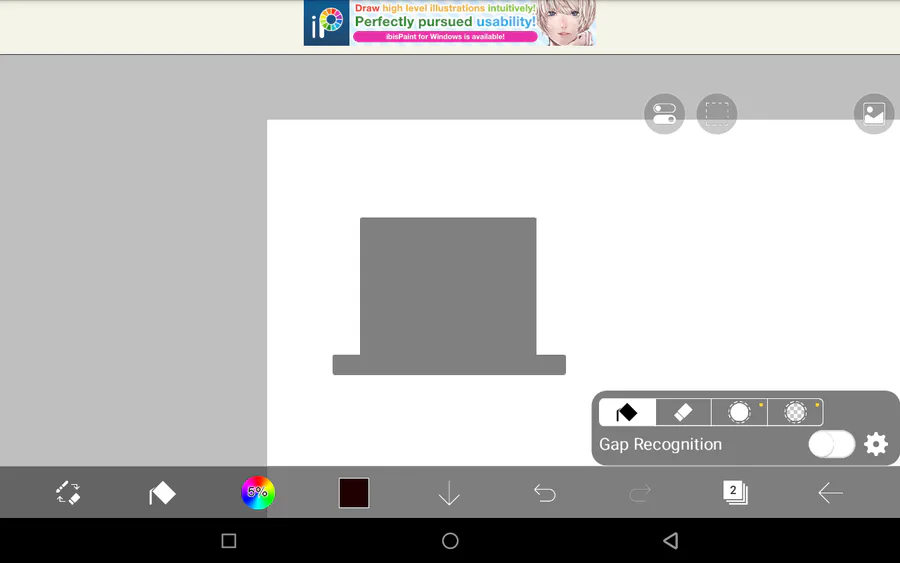Open the selection area tool
Image resolution: width=900 pixels, height=563 pixels.
716,114
